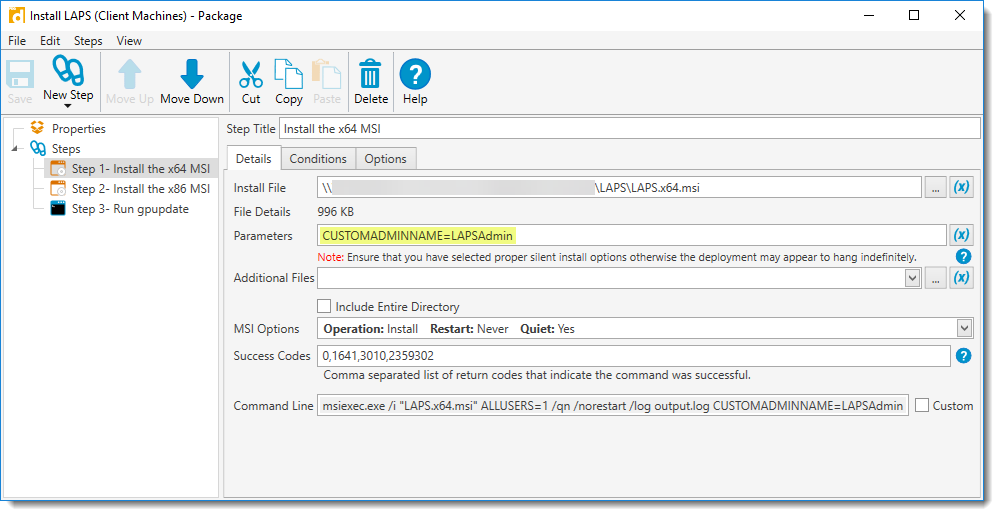Click the Delete trash can icon
Viewport: 999px width, 516px height.
370,75
